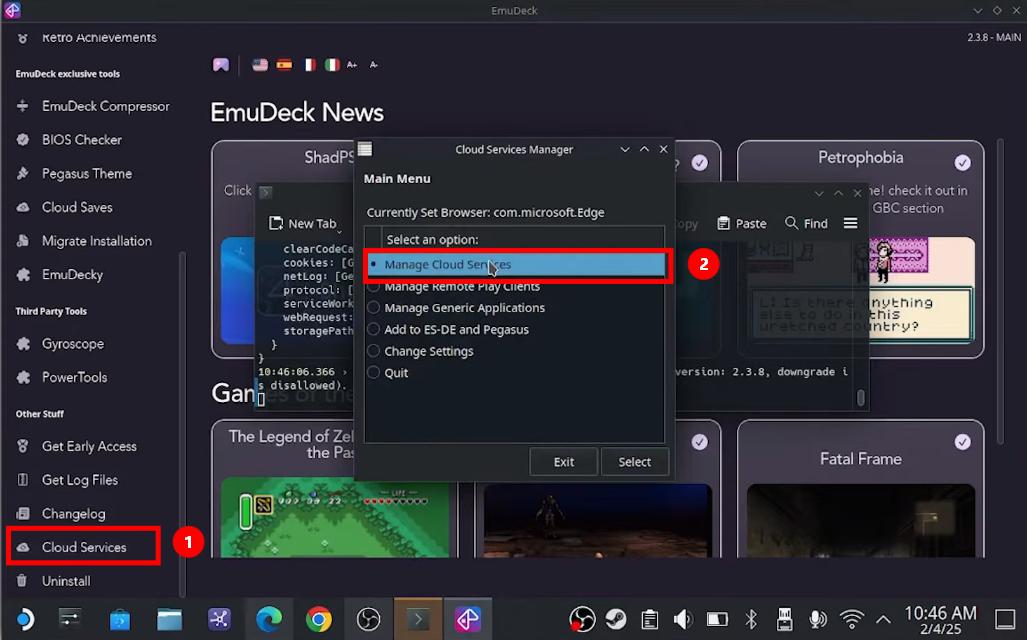The image size is (1027, 640).
Task: Open the Konsole hamburger menu
Action: coord(850,223)
